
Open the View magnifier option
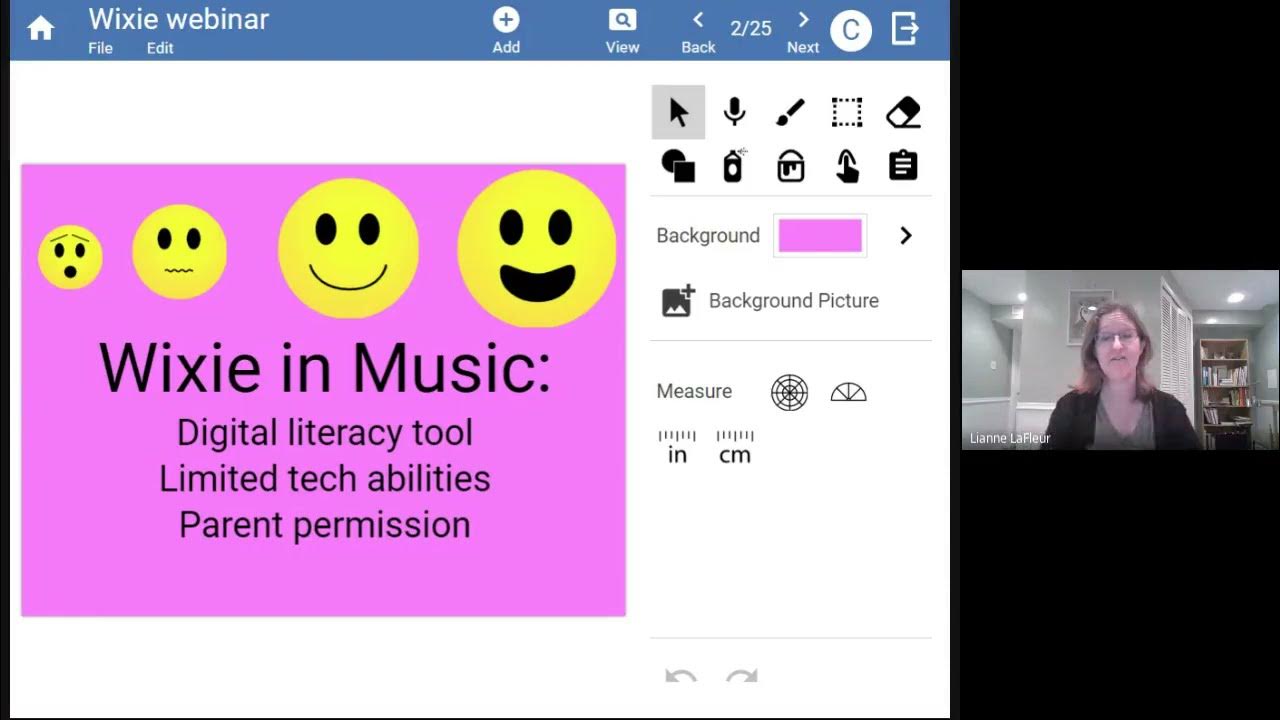pos(622,20)
